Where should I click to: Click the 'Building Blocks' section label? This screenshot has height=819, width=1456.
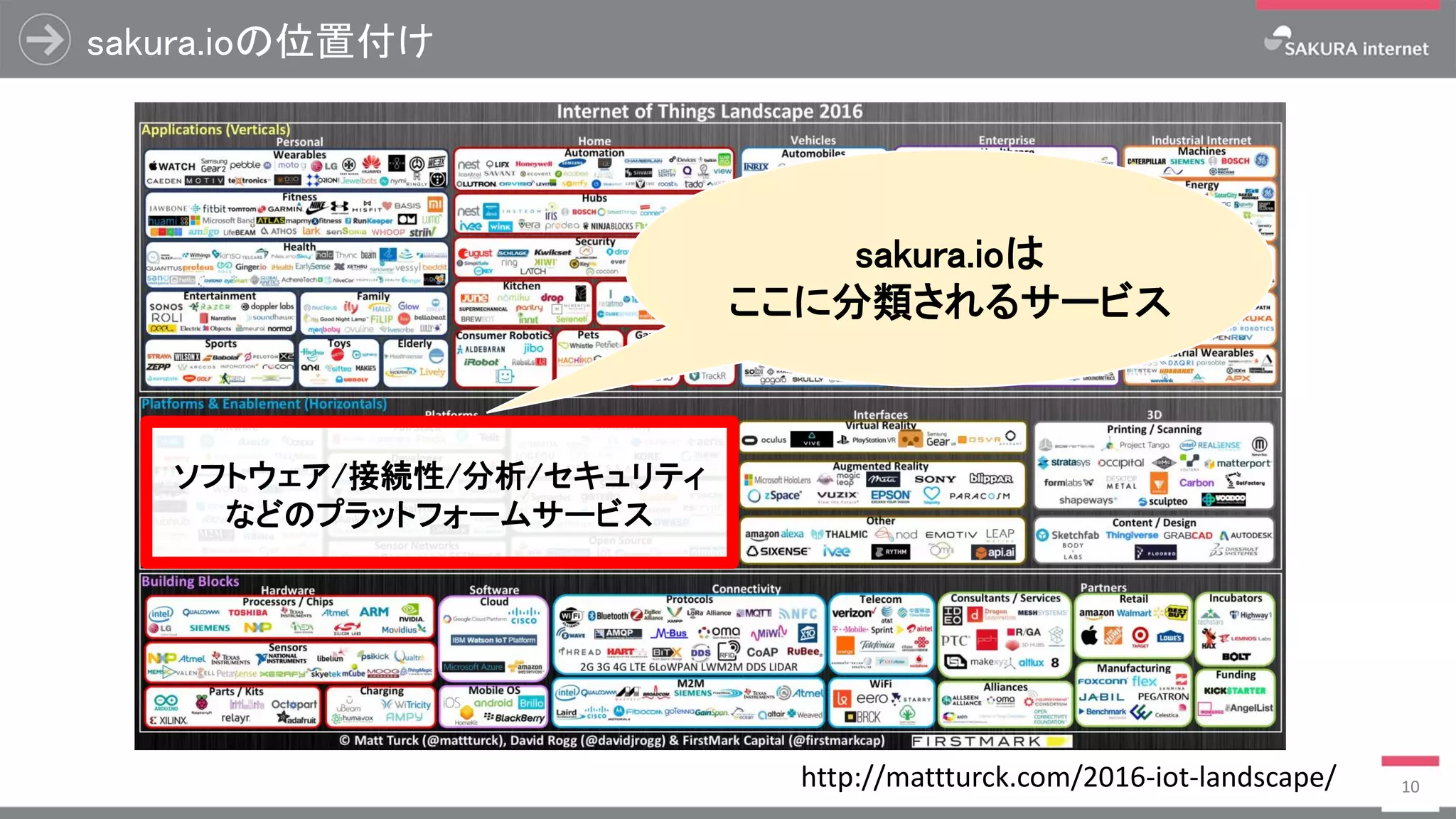tap(190, 581)
